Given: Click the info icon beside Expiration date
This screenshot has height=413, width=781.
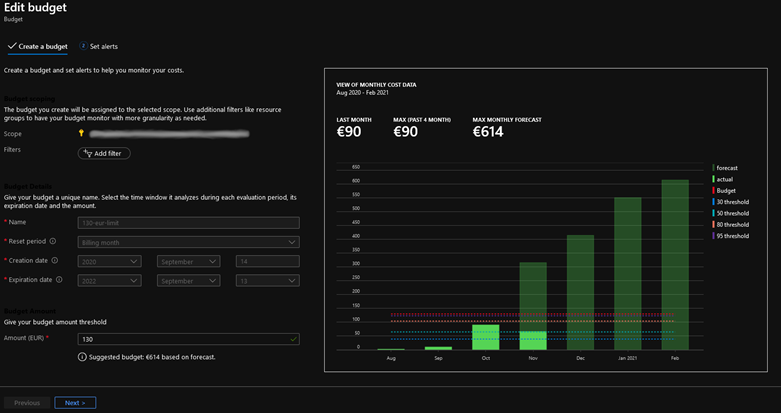Looking at the screenshot, I should coord(59,280).
